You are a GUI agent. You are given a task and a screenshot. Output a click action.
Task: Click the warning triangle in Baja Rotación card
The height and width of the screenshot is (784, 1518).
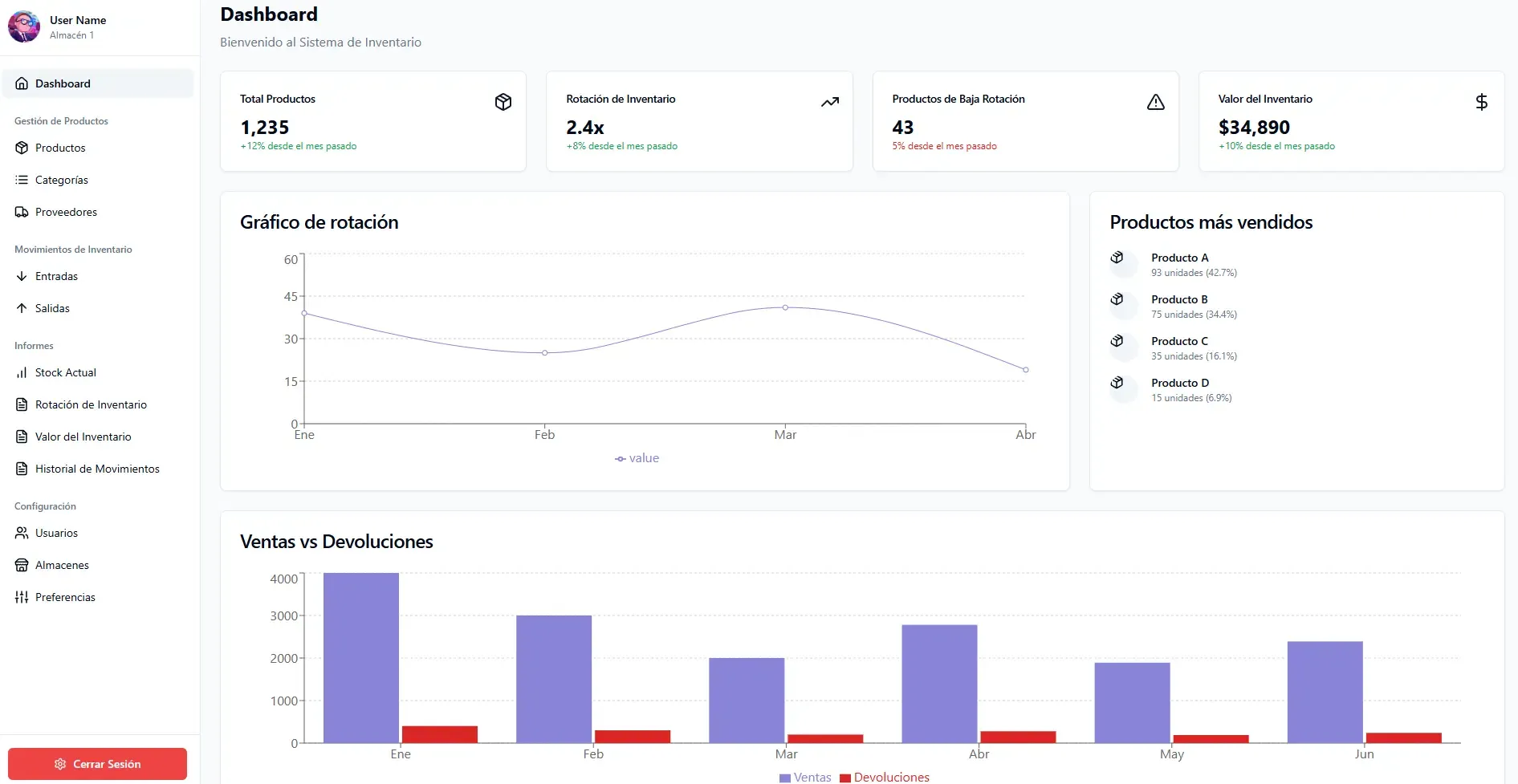[x=1155, y=102]
